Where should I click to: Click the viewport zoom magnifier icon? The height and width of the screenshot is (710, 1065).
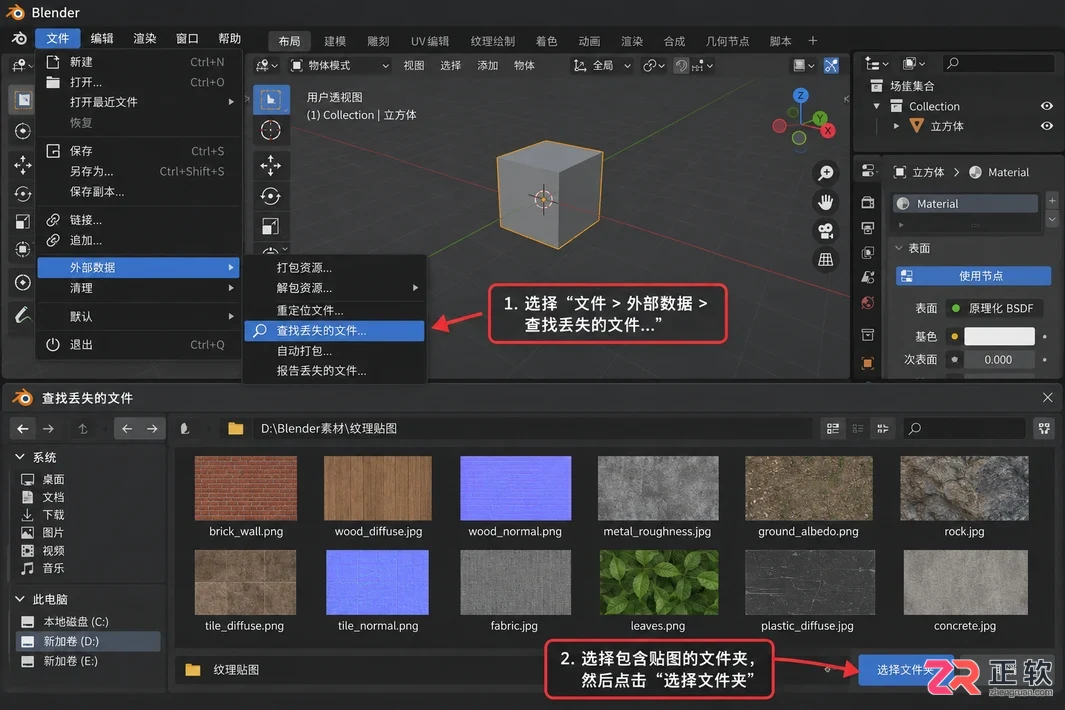(x=825, y=173)
